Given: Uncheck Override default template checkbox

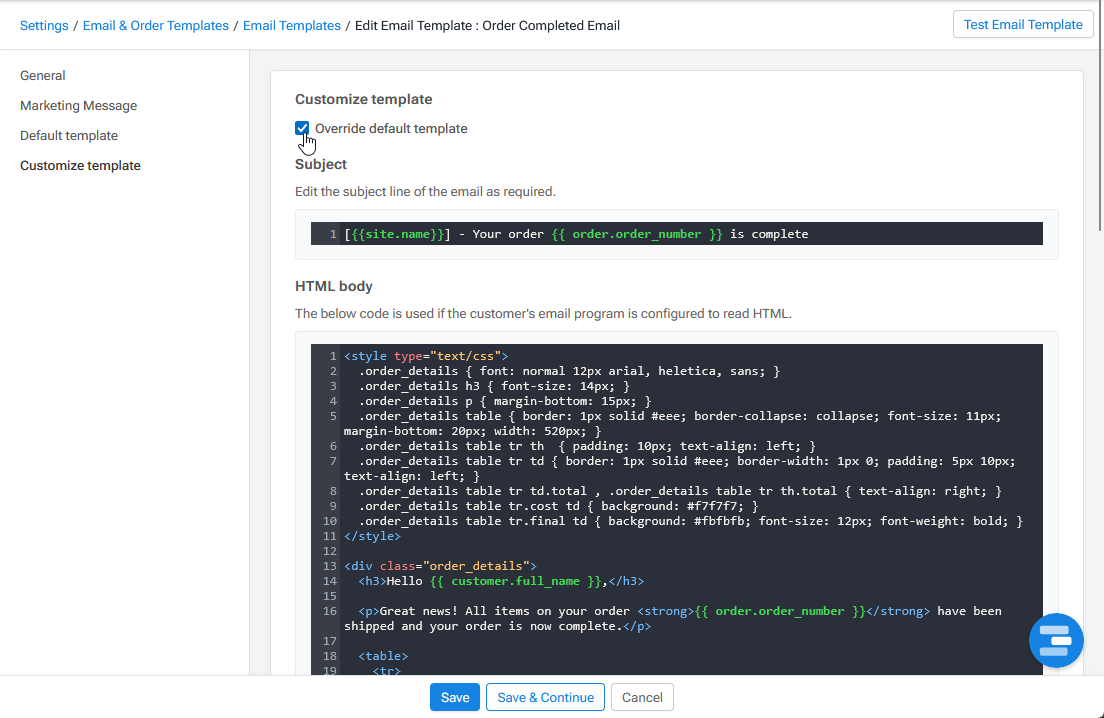Looking at the screenshot, I should pos(302,128).
